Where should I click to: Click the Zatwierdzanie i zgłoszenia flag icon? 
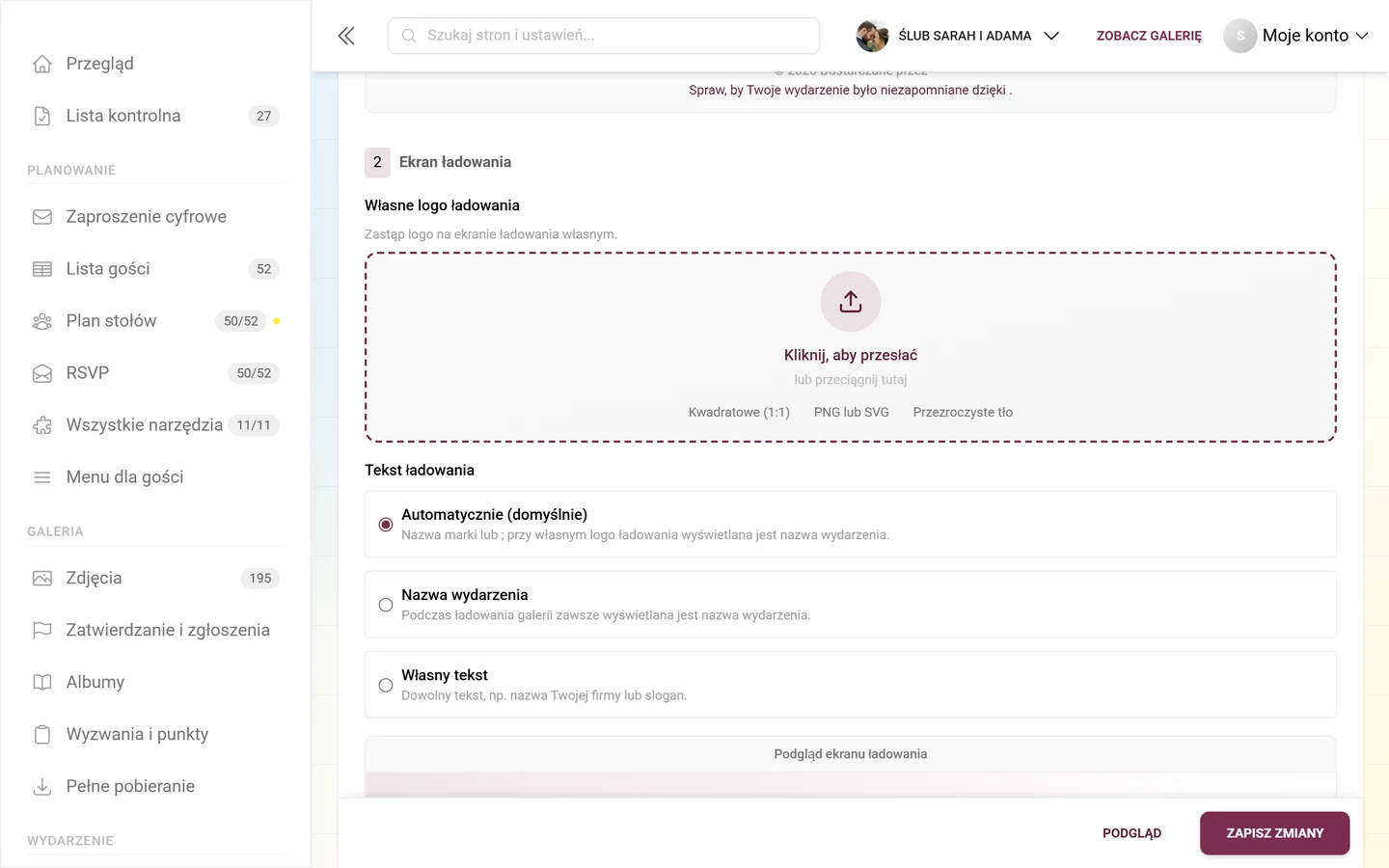point(42,631)
